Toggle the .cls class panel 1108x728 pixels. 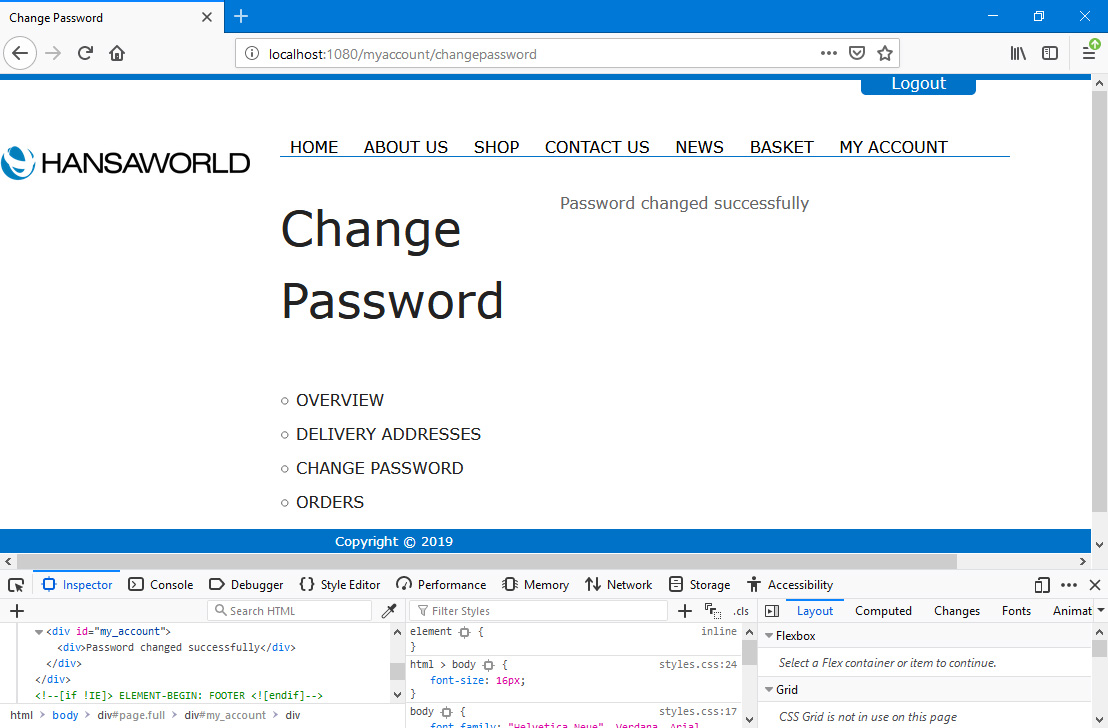click(x=740, y=611)
